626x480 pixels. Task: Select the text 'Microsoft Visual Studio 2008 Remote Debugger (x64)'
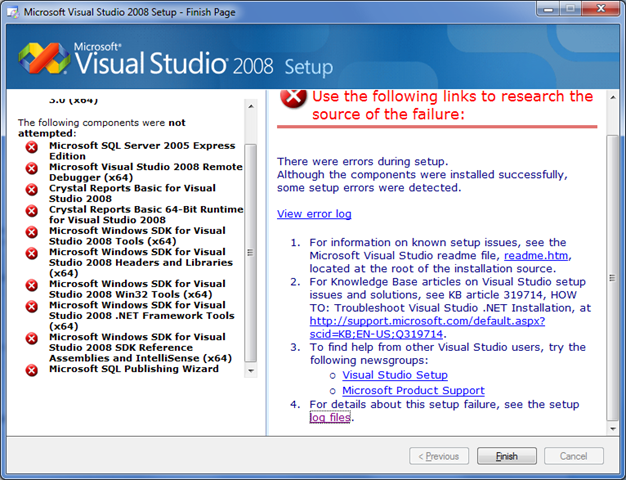tap(146, 172)
